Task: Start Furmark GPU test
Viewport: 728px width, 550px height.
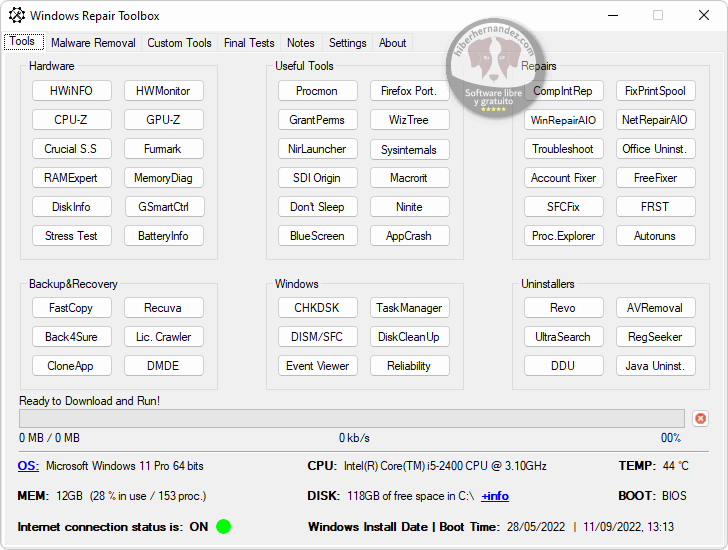Action: tap(163, 149)
